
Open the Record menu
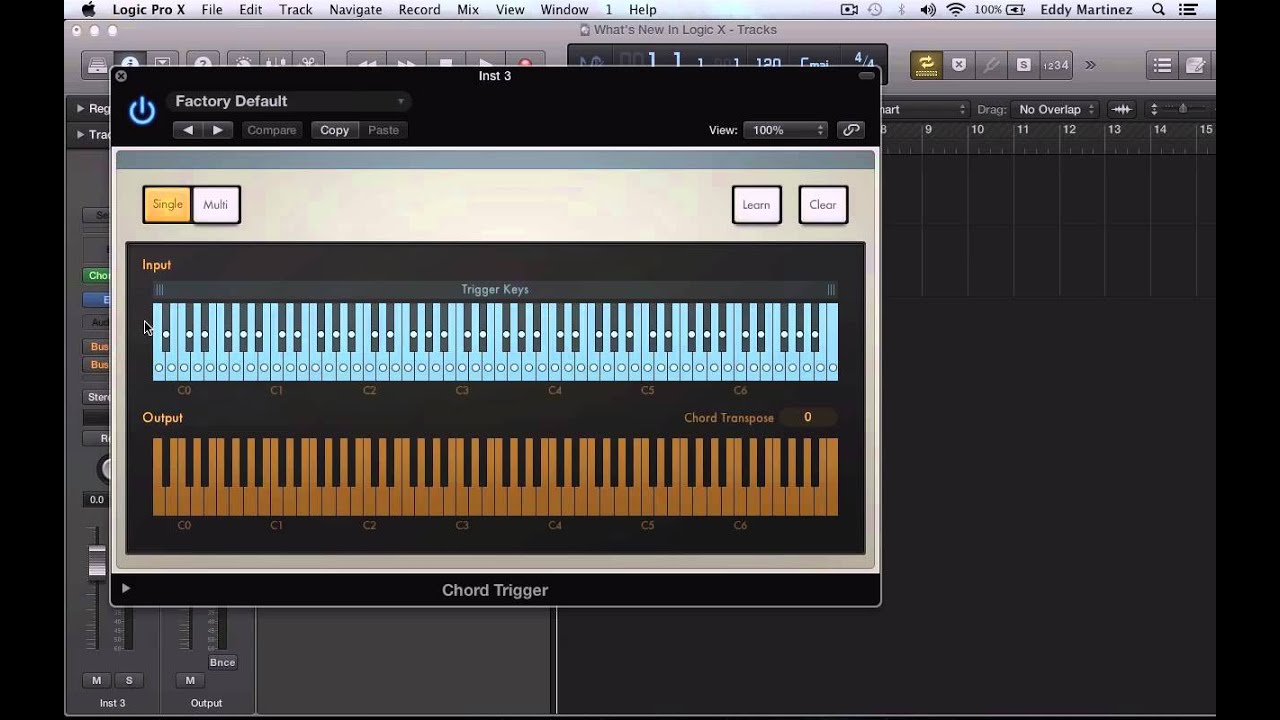click(x=419, y=10)
